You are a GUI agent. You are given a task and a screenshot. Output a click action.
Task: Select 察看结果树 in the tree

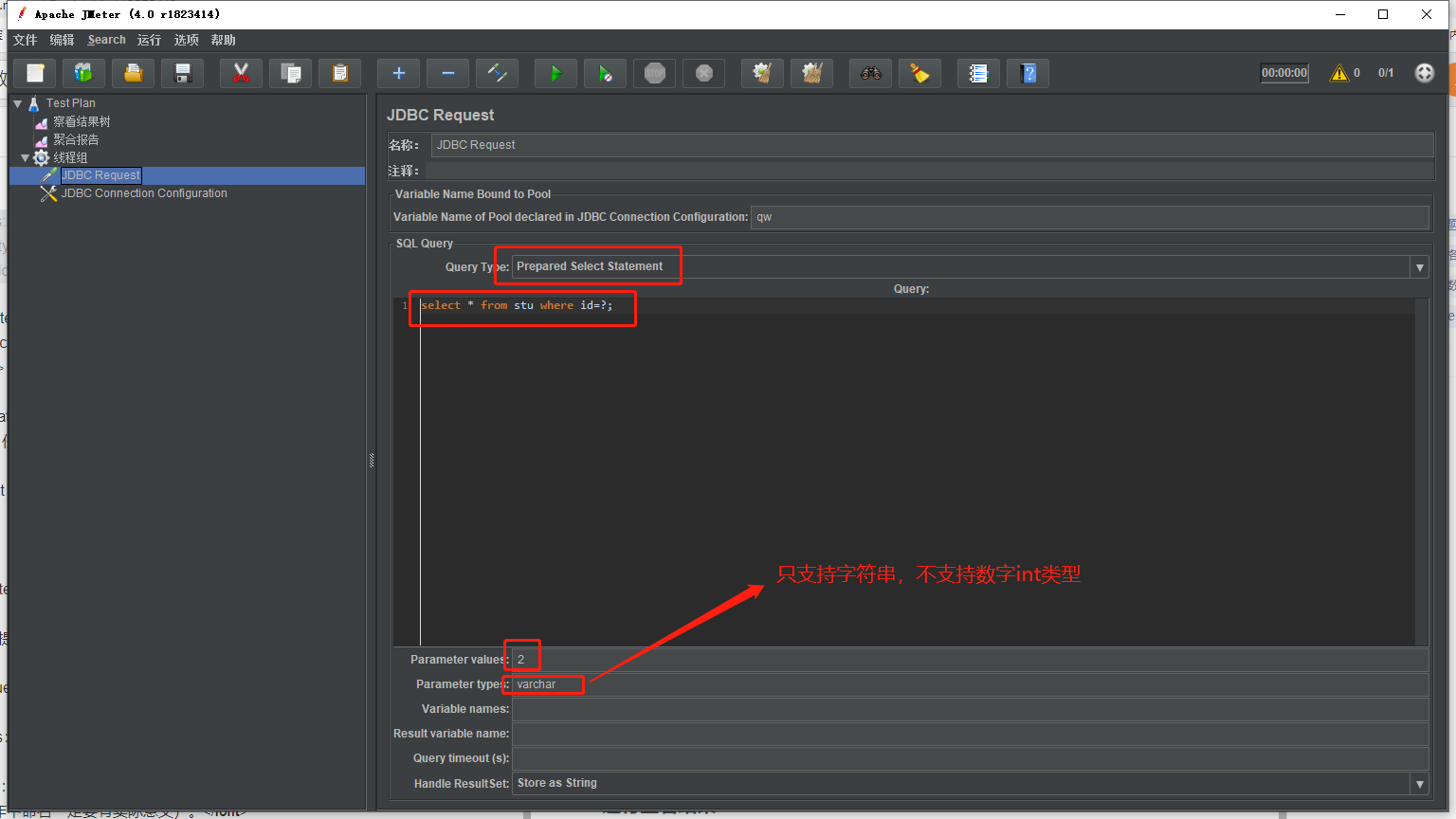tap(82, 121)
